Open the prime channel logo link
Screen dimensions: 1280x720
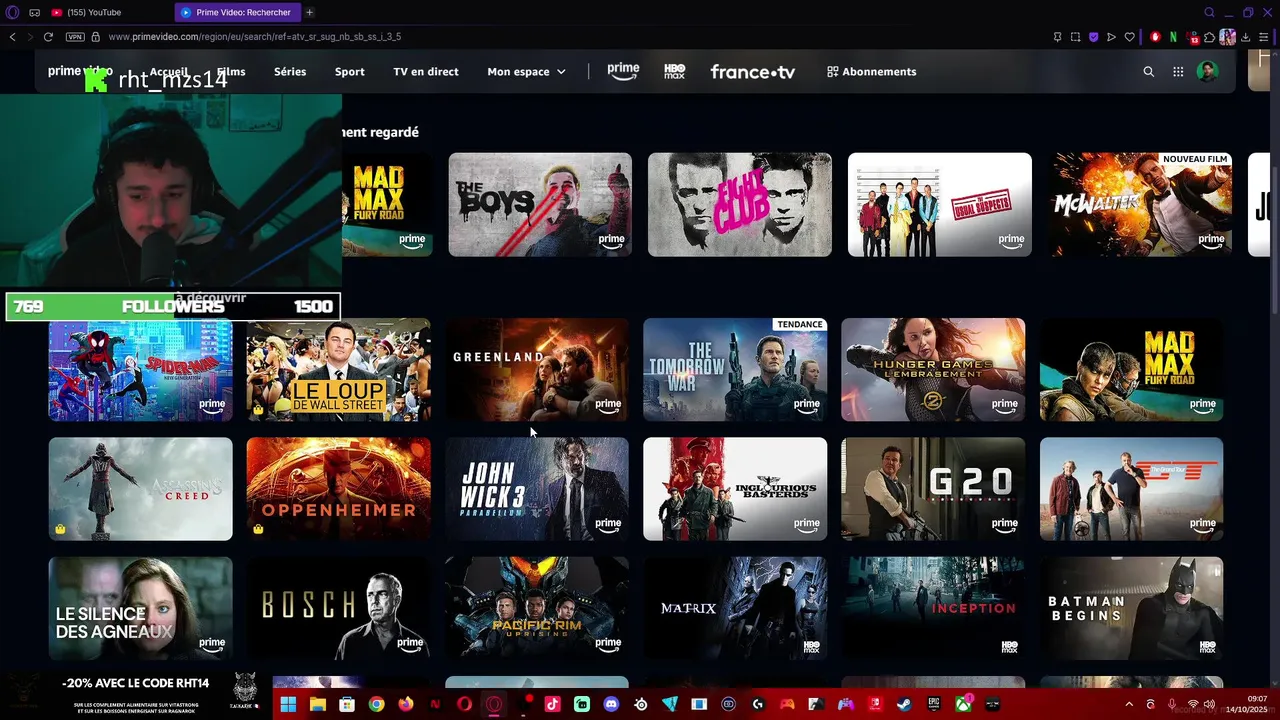pos(623,72)
